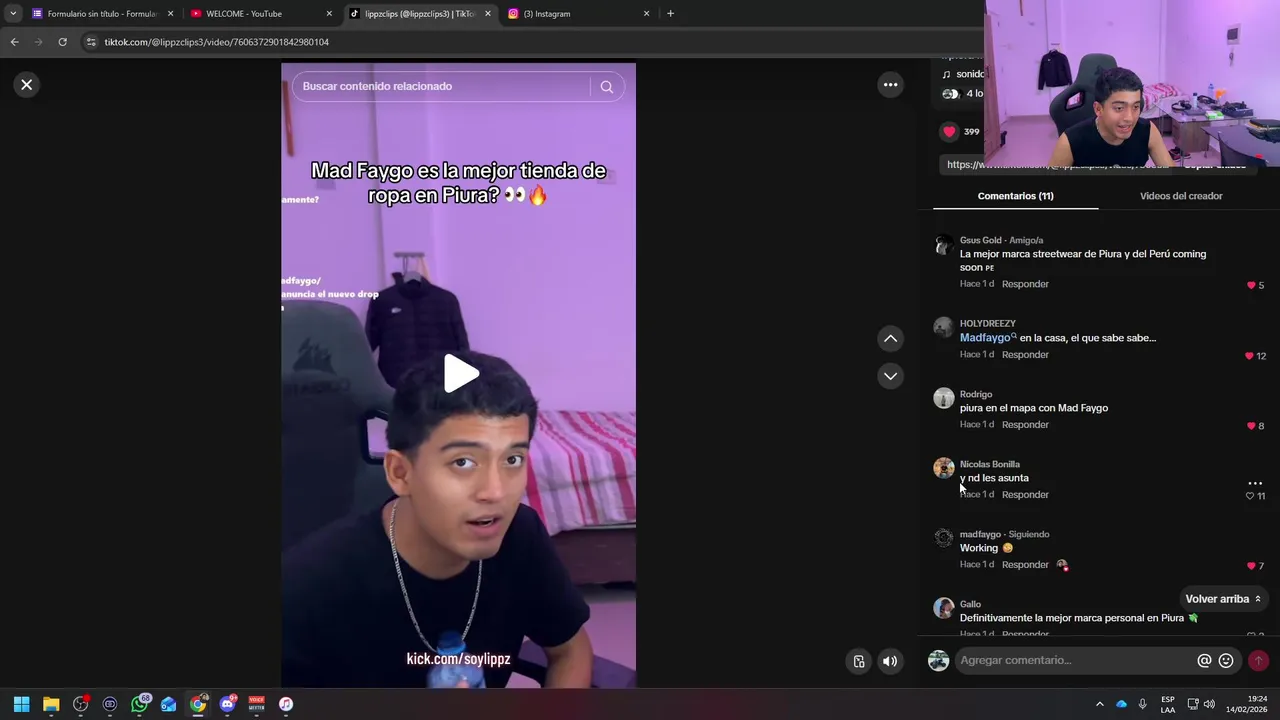Image resolution: width=1280 pixels, height=720 pixels.
Task: Open the Chrome tab search dropdown
Action: coord(13,14)
